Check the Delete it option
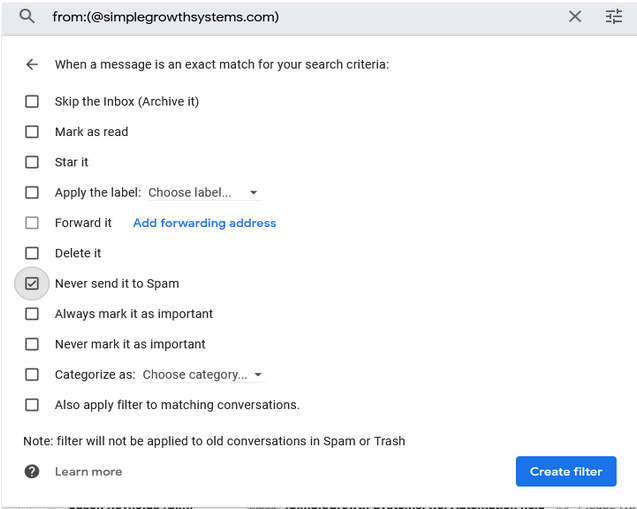637x509 pixels. [x=32, y=253]
